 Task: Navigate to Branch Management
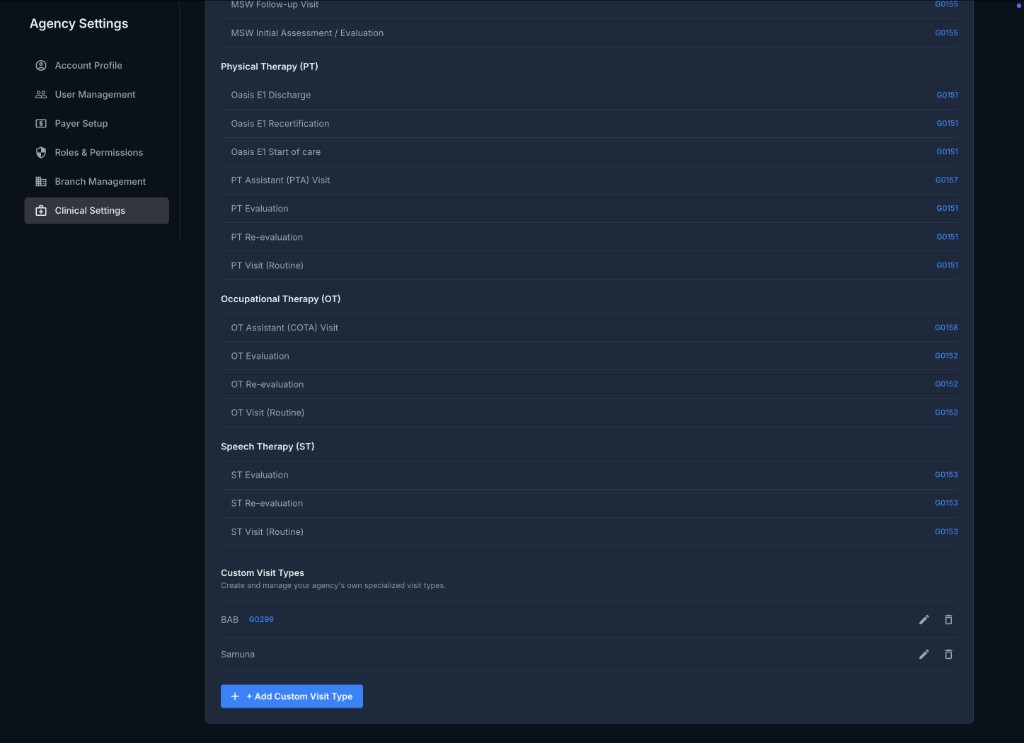pyautogui.click(x=97, y=182)
